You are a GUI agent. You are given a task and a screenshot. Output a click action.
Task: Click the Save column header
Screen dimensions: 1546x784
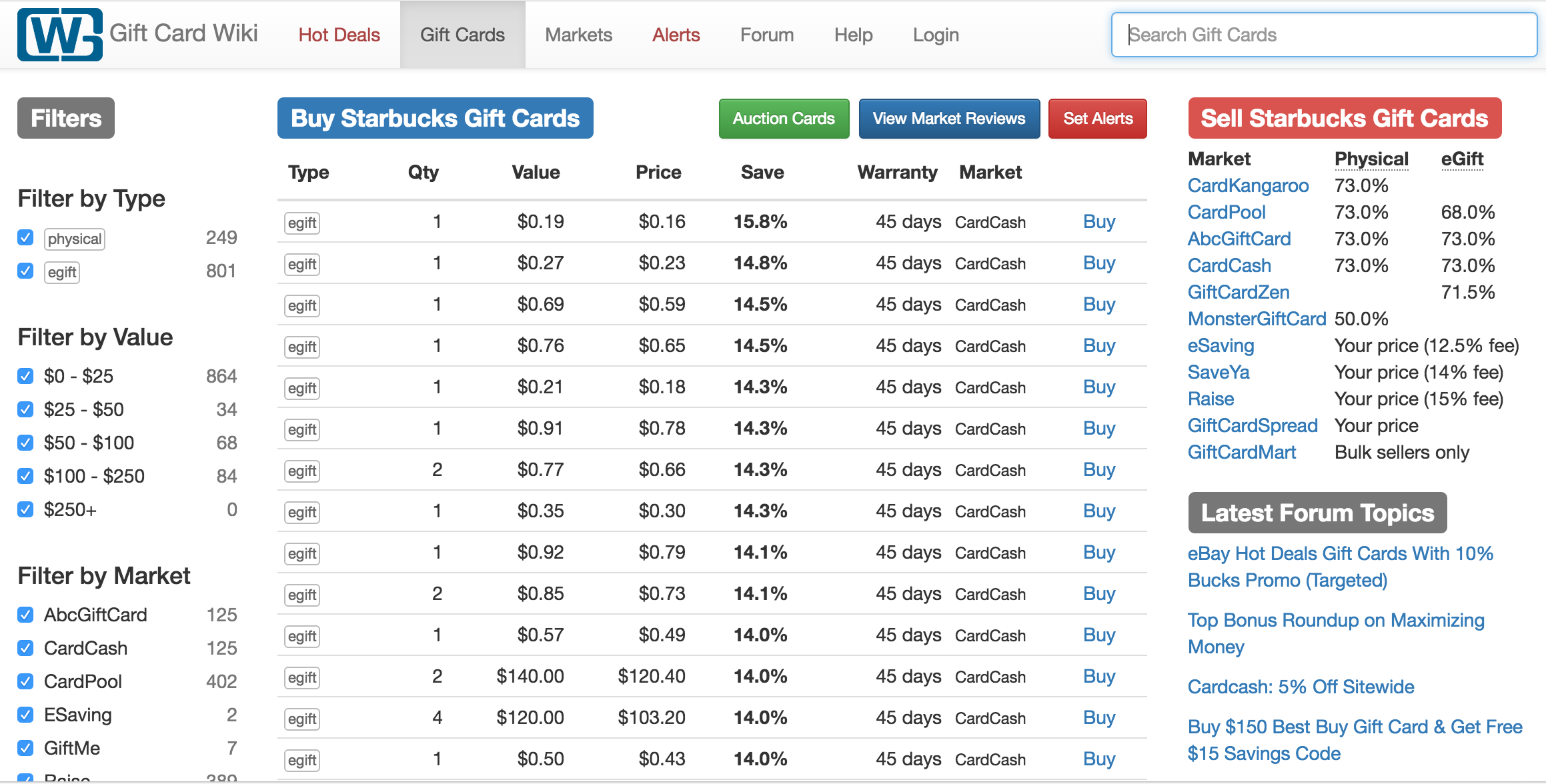tap(762, 172)
